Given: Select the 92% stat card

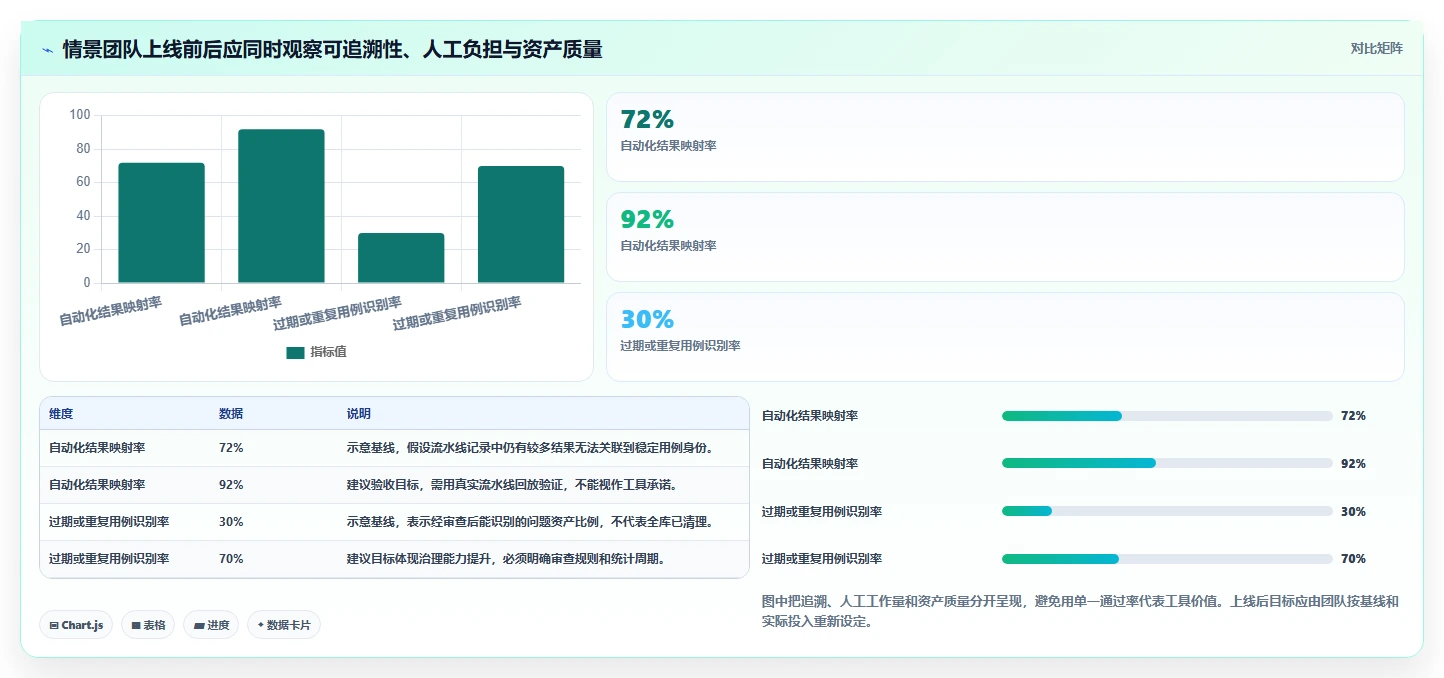Looking at the screenshot, I should coord(1005,237).
